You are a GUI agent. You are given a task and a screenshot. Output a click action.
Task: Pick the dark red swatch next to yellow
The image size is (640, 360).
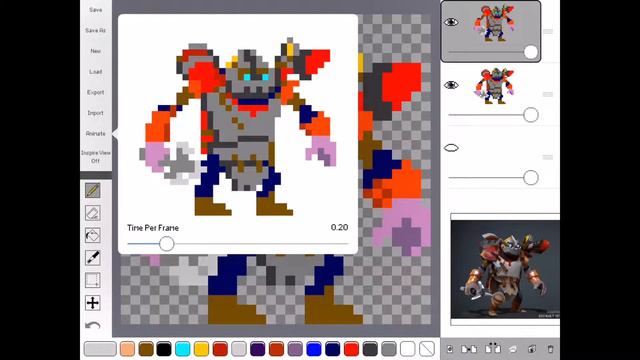coord(220,349)
